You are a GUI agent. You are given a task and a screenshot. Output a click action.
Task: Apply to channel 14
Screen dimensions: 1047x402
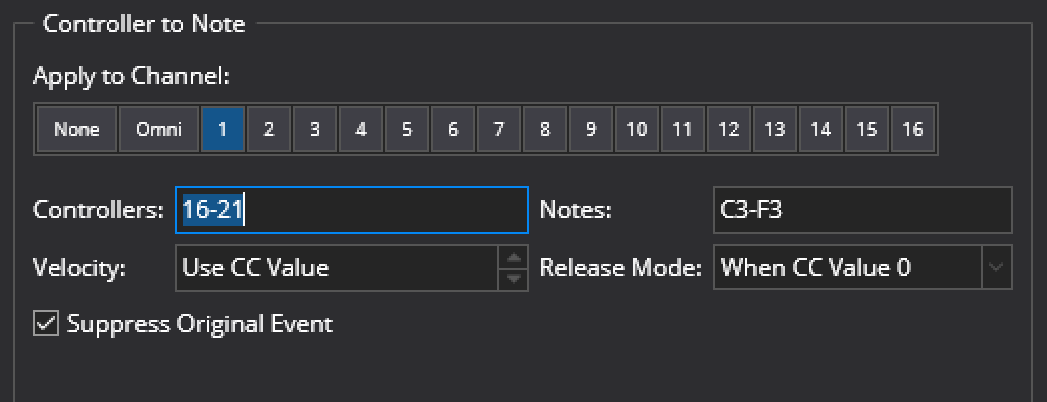pyautogui.click(x=821, y=129)
